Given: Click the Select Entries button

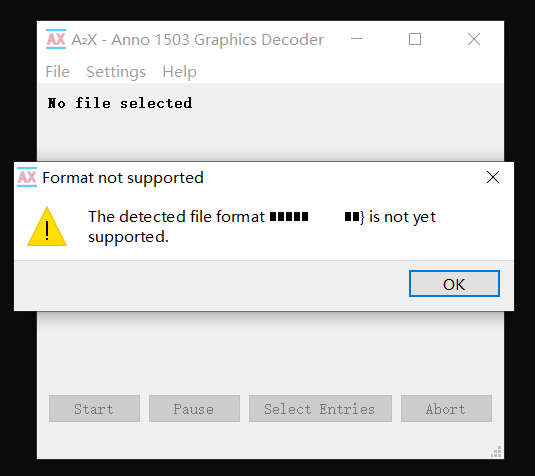Looking at the screenshot, I should point(320,408).
